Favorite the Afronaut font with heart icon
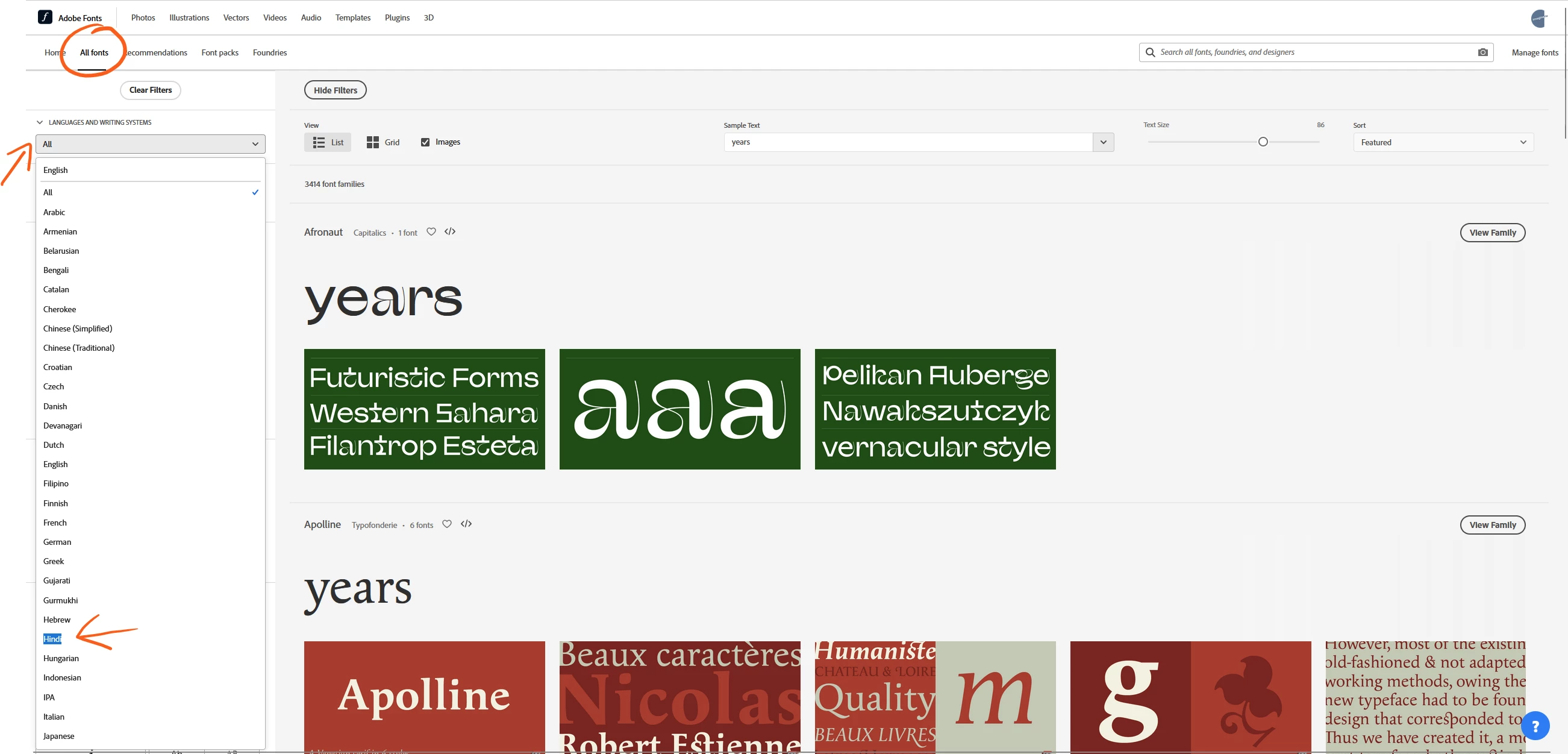 click(431, 231)
